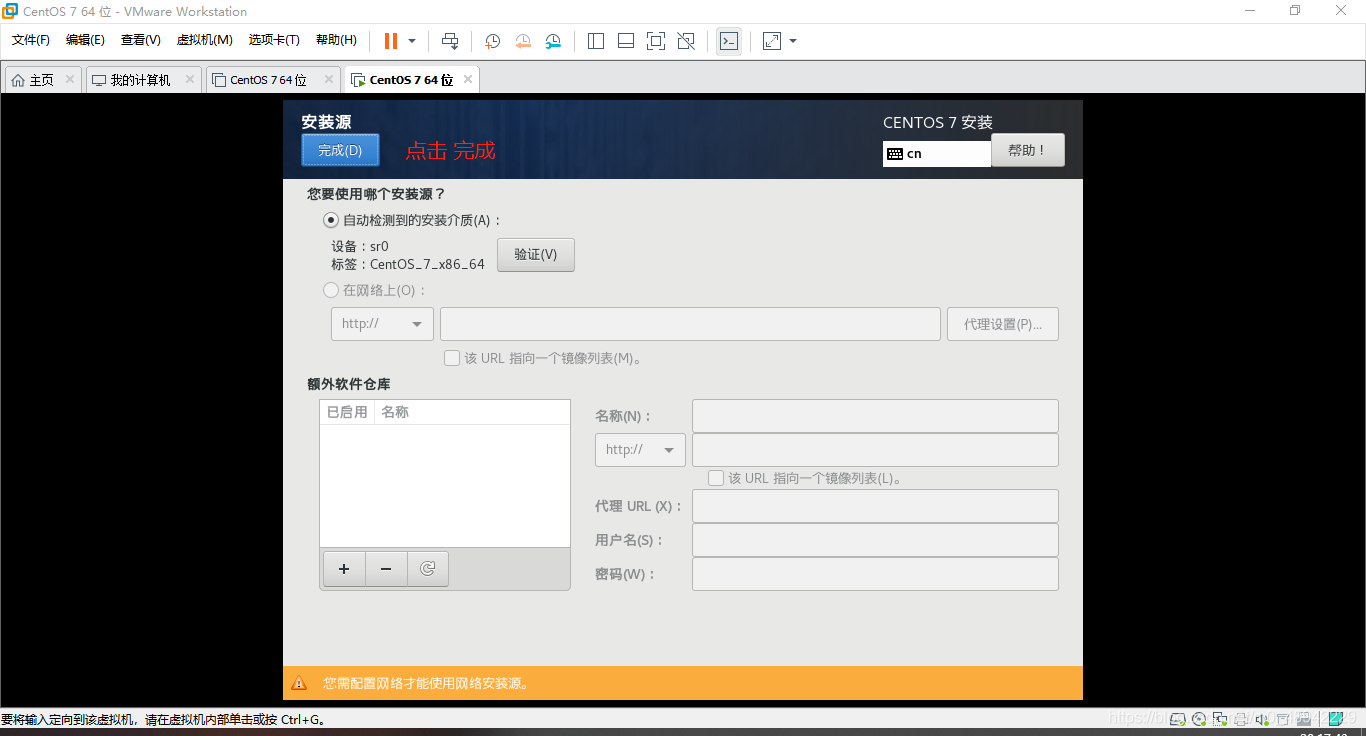The height and width of the screenshot is (736, 1366).
Task: Revert the virtual machine to its snapshot
Action: [523, 41]
